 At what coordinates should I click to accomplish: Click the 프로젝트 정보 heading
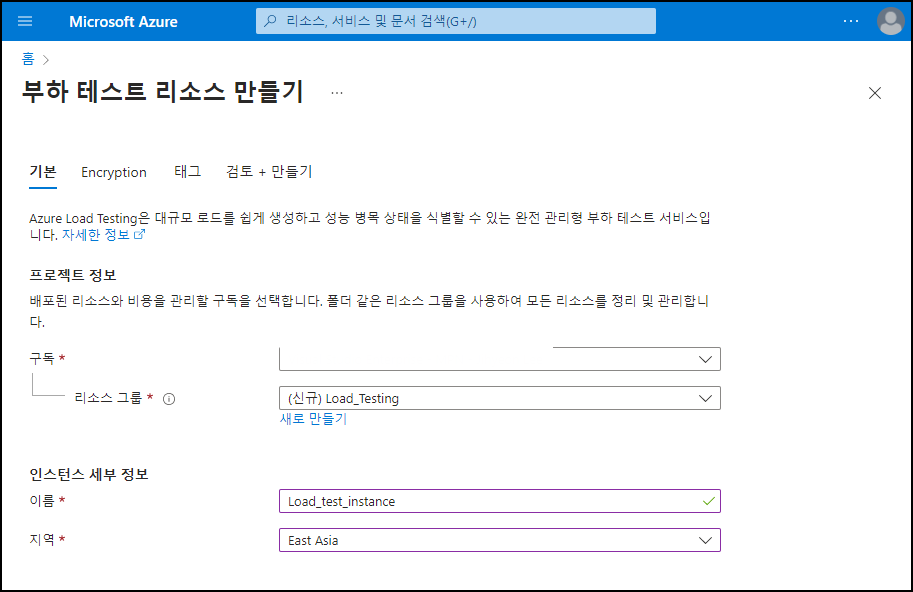(x=73, y=275)
